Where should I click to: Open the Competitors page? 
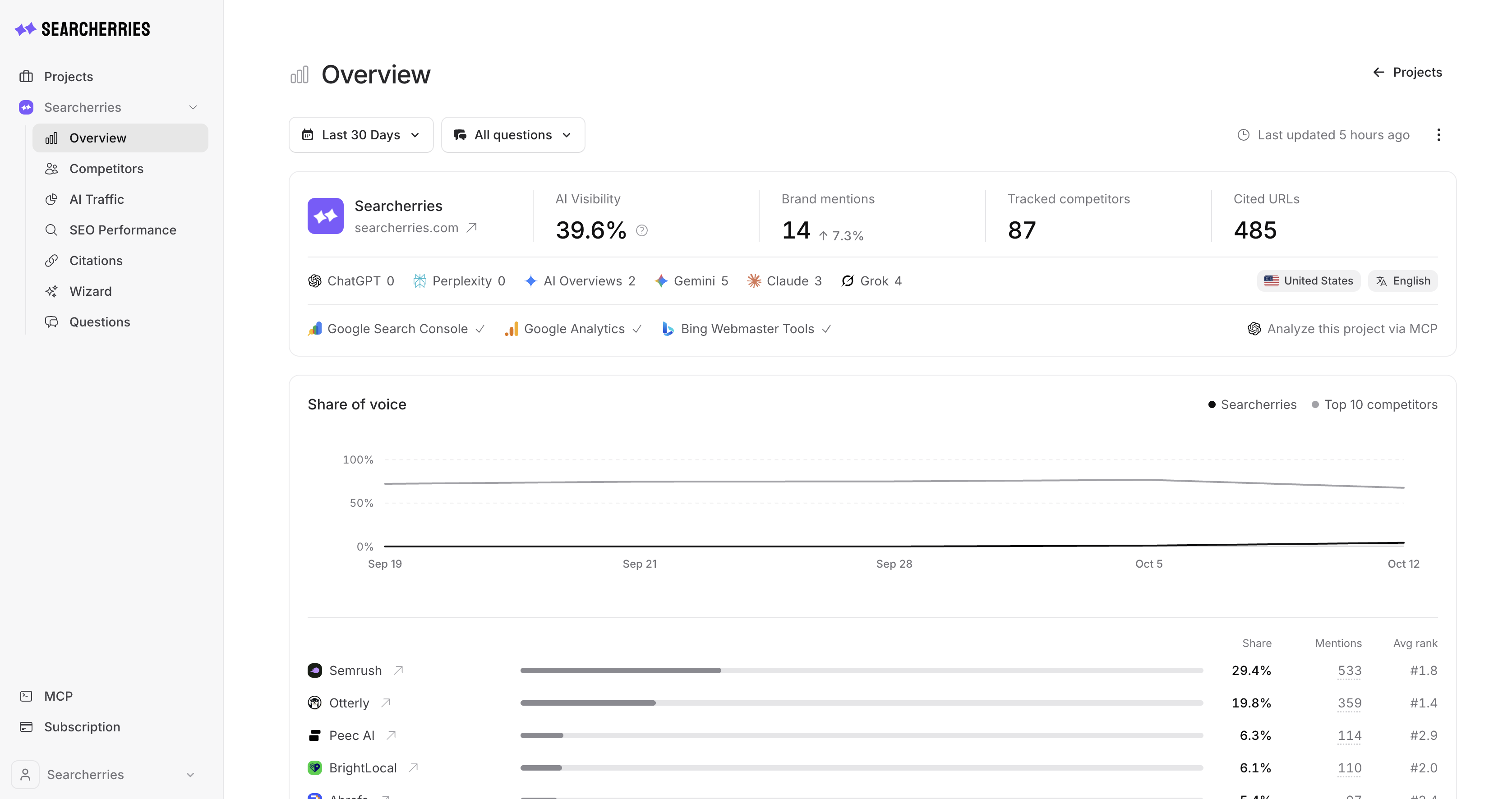[120, 169]
